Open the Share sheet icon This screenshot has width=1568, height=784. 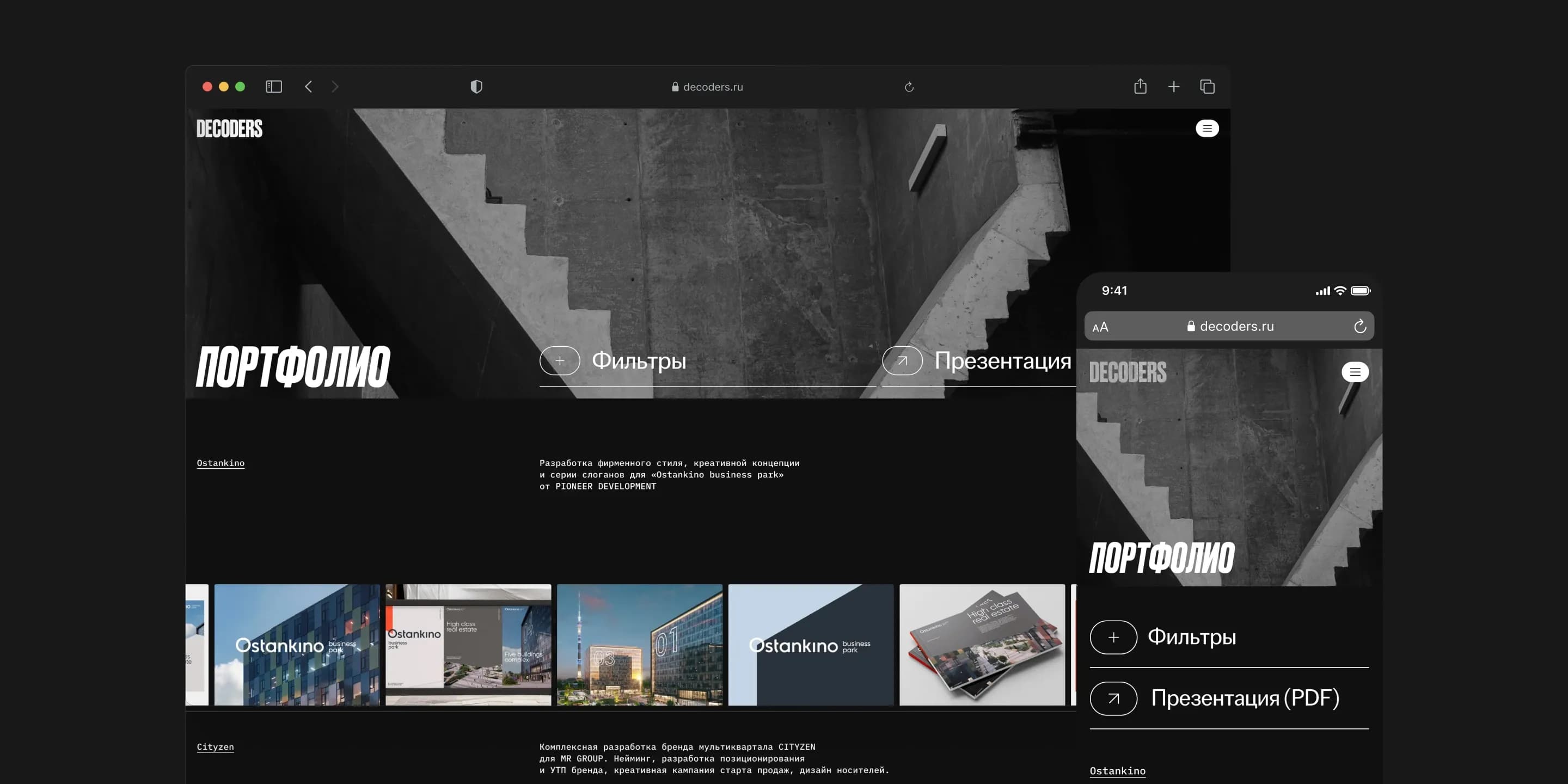(x=1140, y=87)
